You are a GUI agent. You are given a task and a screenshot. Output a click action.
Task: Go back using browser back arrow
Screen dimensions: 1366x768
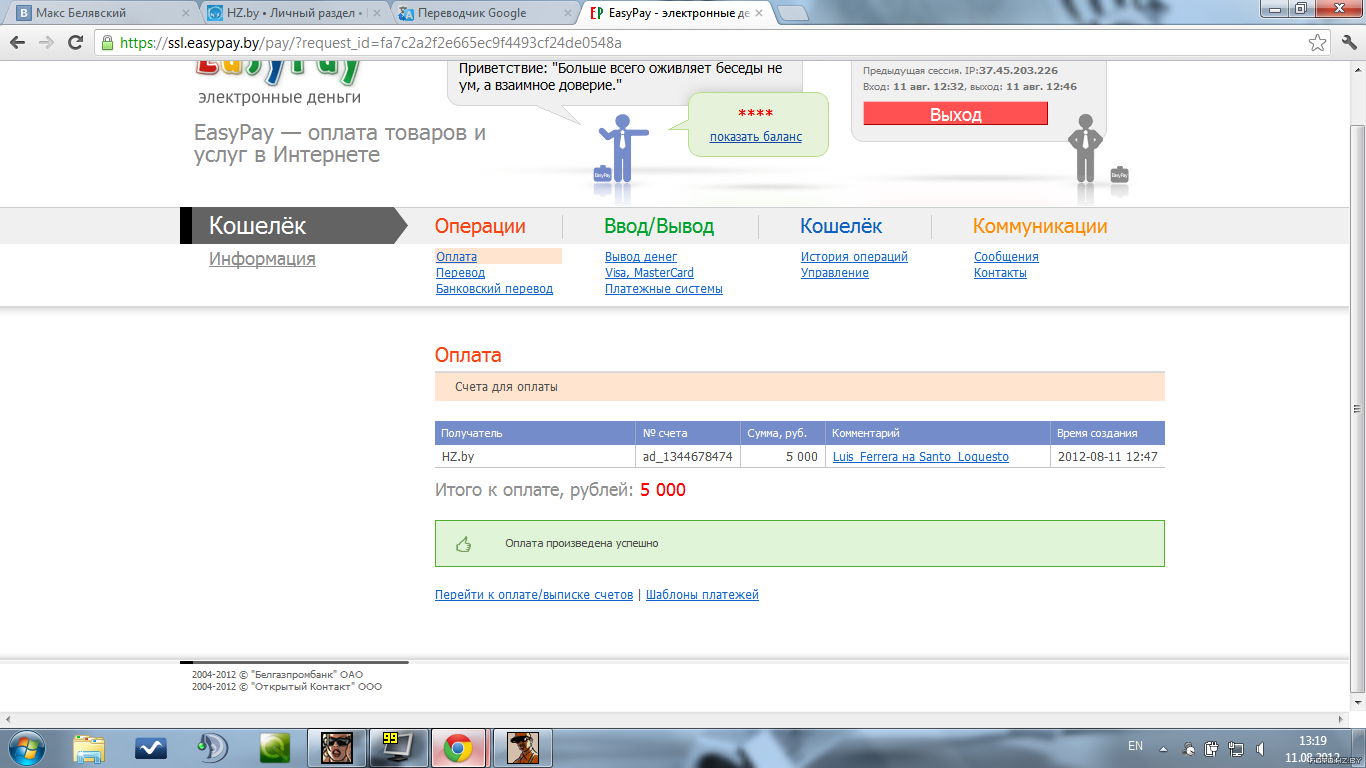[18, 43]
